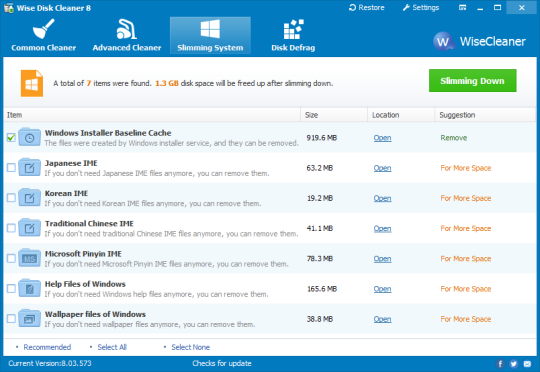Check the Help Files of Windows checkbox
The image size is (540, 372).
pyautogui.click(x=11, y=289)
